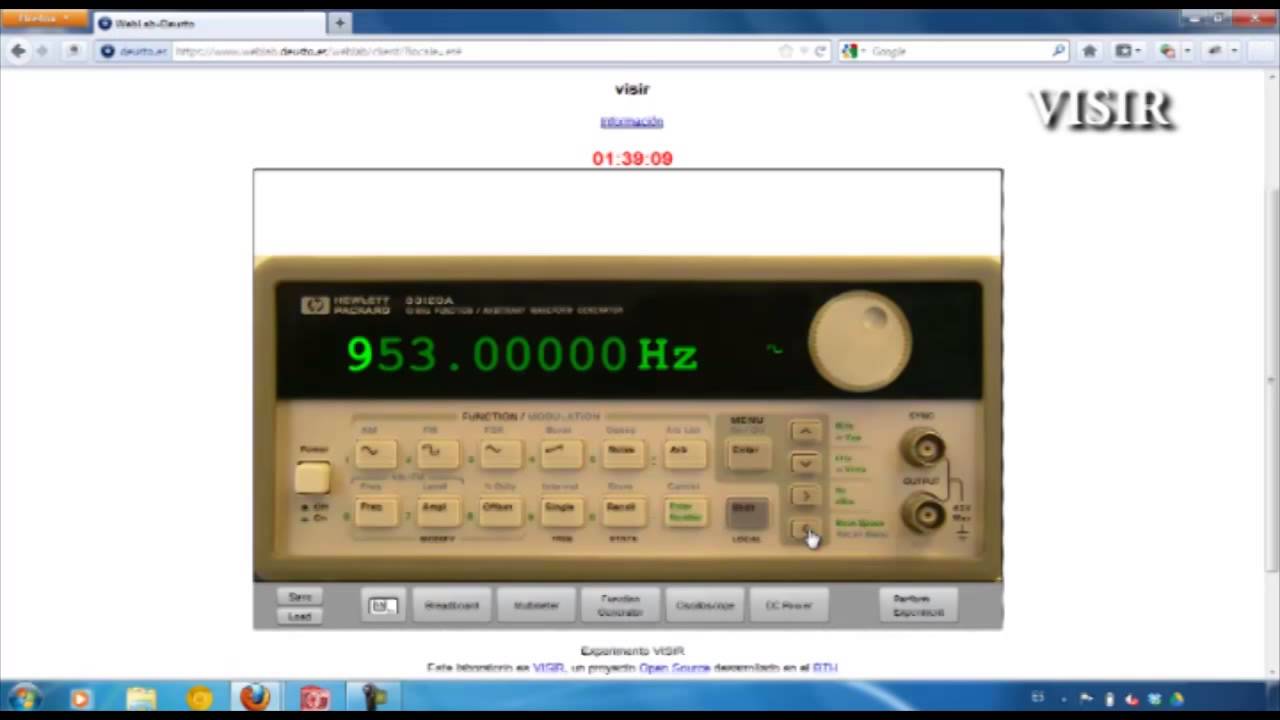
Task: Switch to the Function Generator view
Action: pos(620,606)
